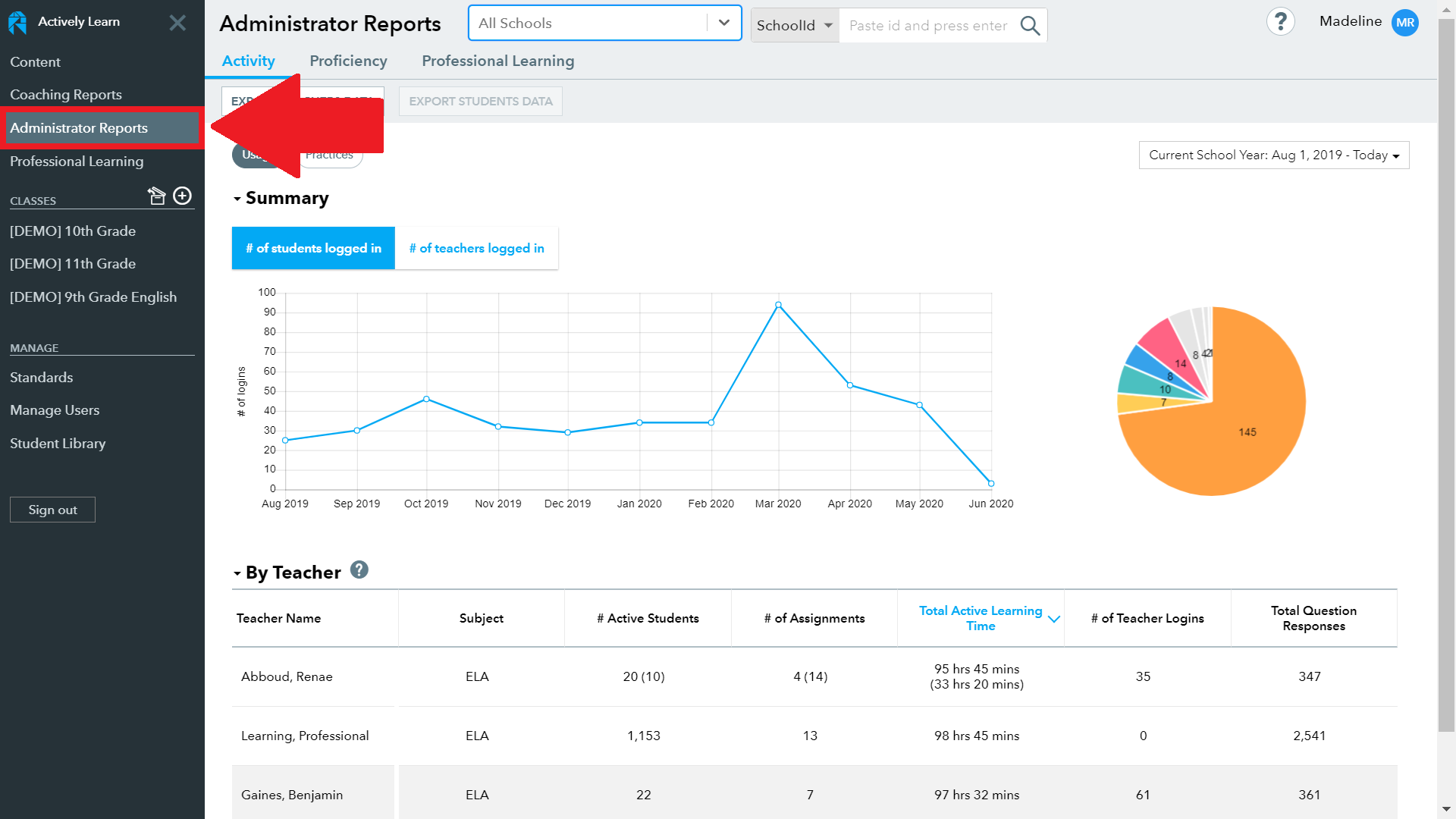
Task: Click the Actively Learn logo
Action: (x=17, y=22)
